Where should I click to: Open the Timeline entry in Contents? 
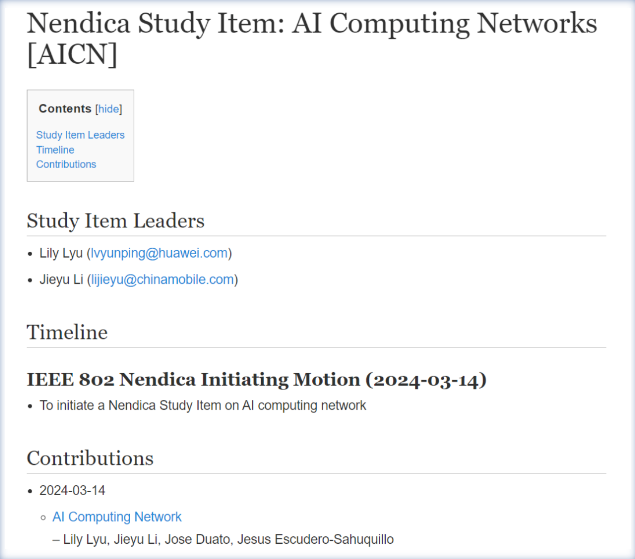click(x=55, y=150)
